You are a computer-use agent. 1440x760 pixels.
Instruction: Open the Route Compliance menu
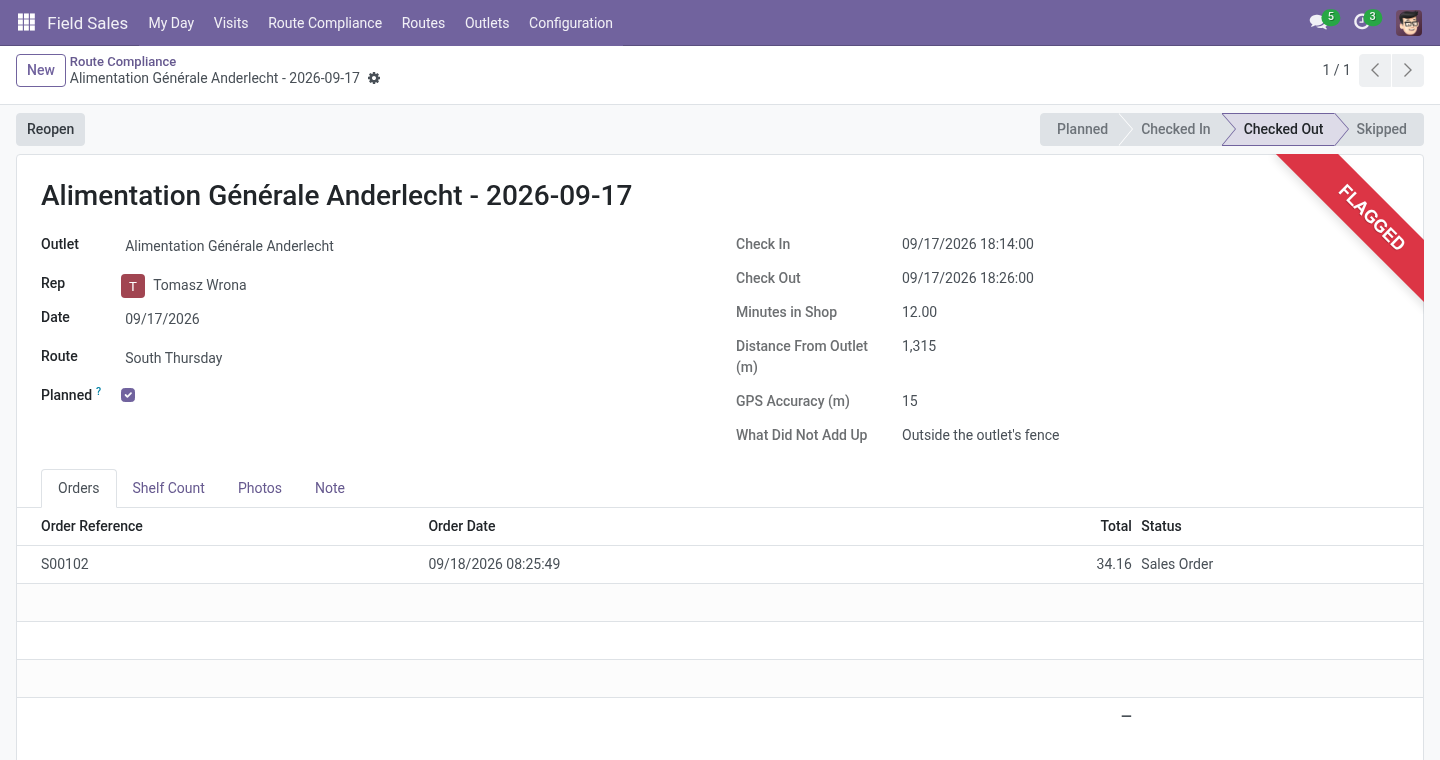tap(325, 22)
